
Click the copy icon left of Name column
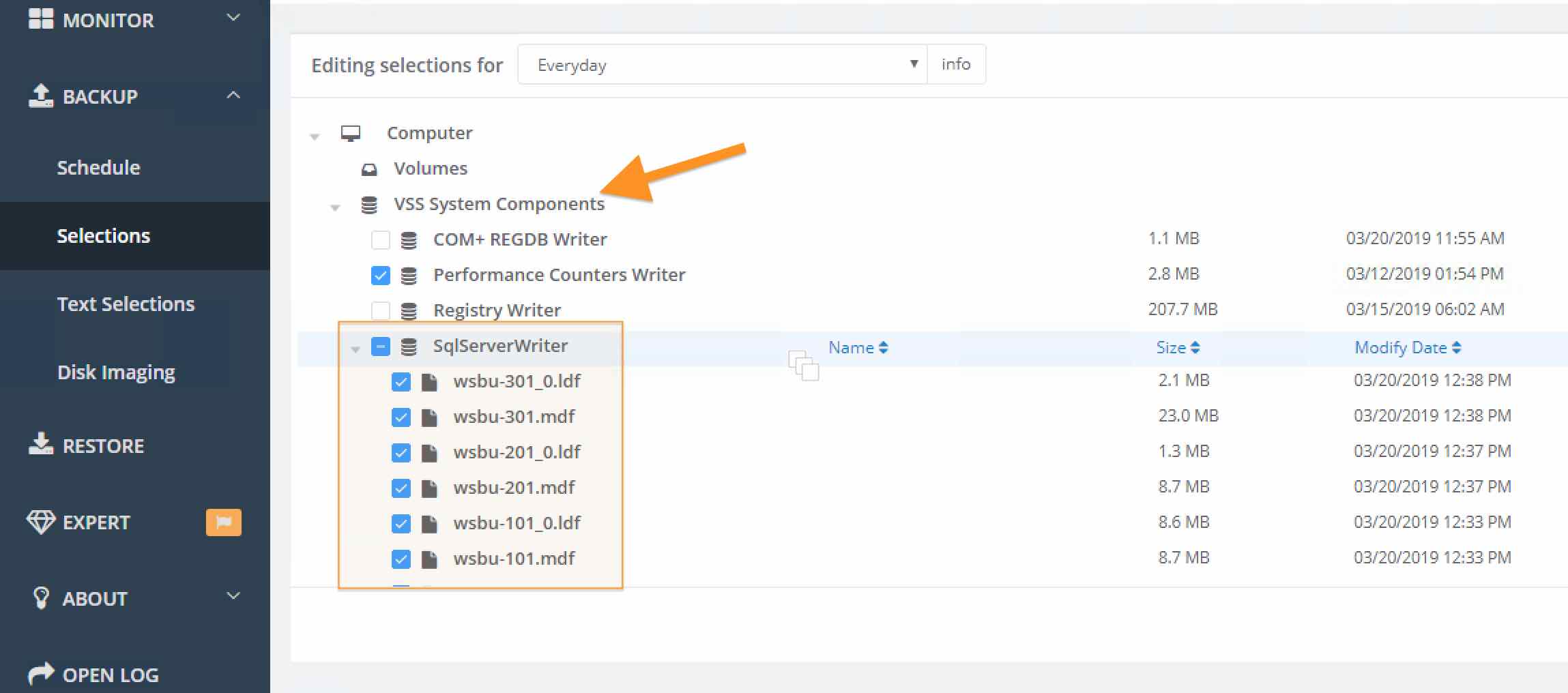[x=803, y=366]
